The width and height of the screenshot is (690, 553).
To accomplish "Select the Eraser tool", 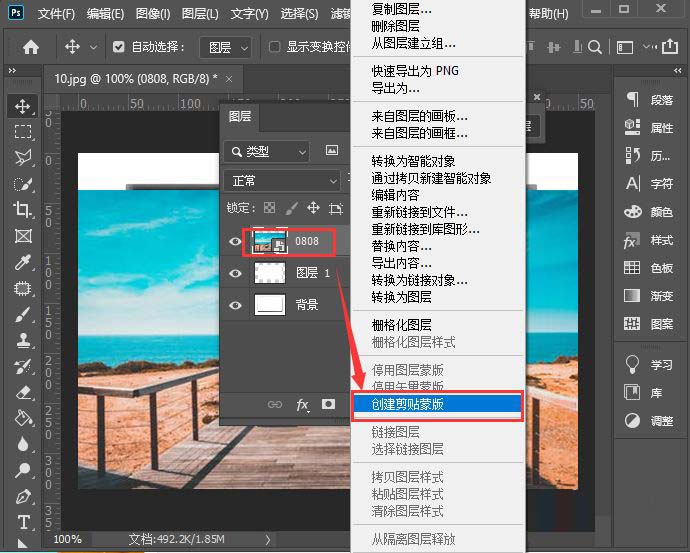I will [x=22, y=392].
